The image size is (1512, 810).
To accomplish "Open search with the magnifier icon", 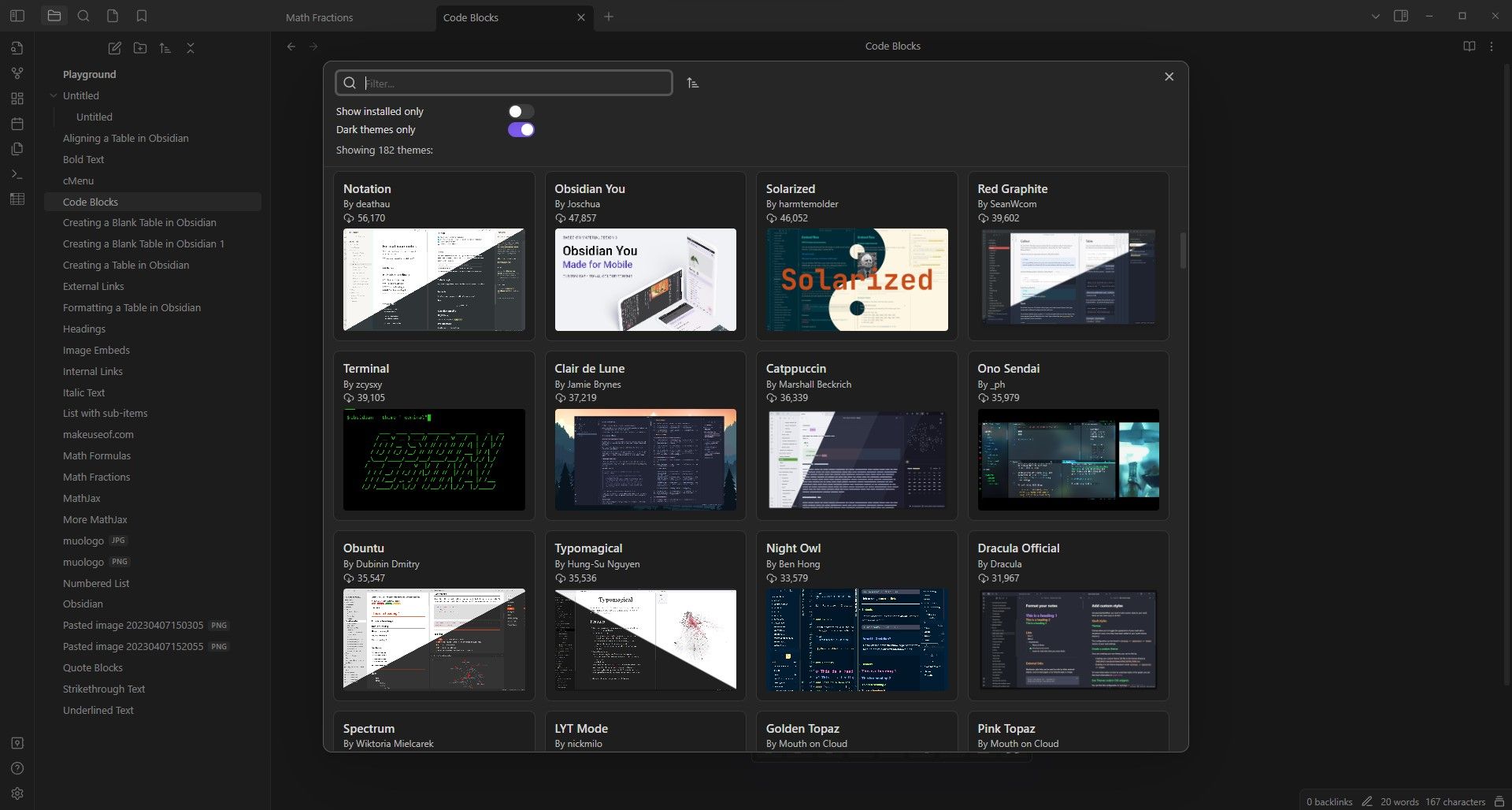I will [x=83, y=16].
